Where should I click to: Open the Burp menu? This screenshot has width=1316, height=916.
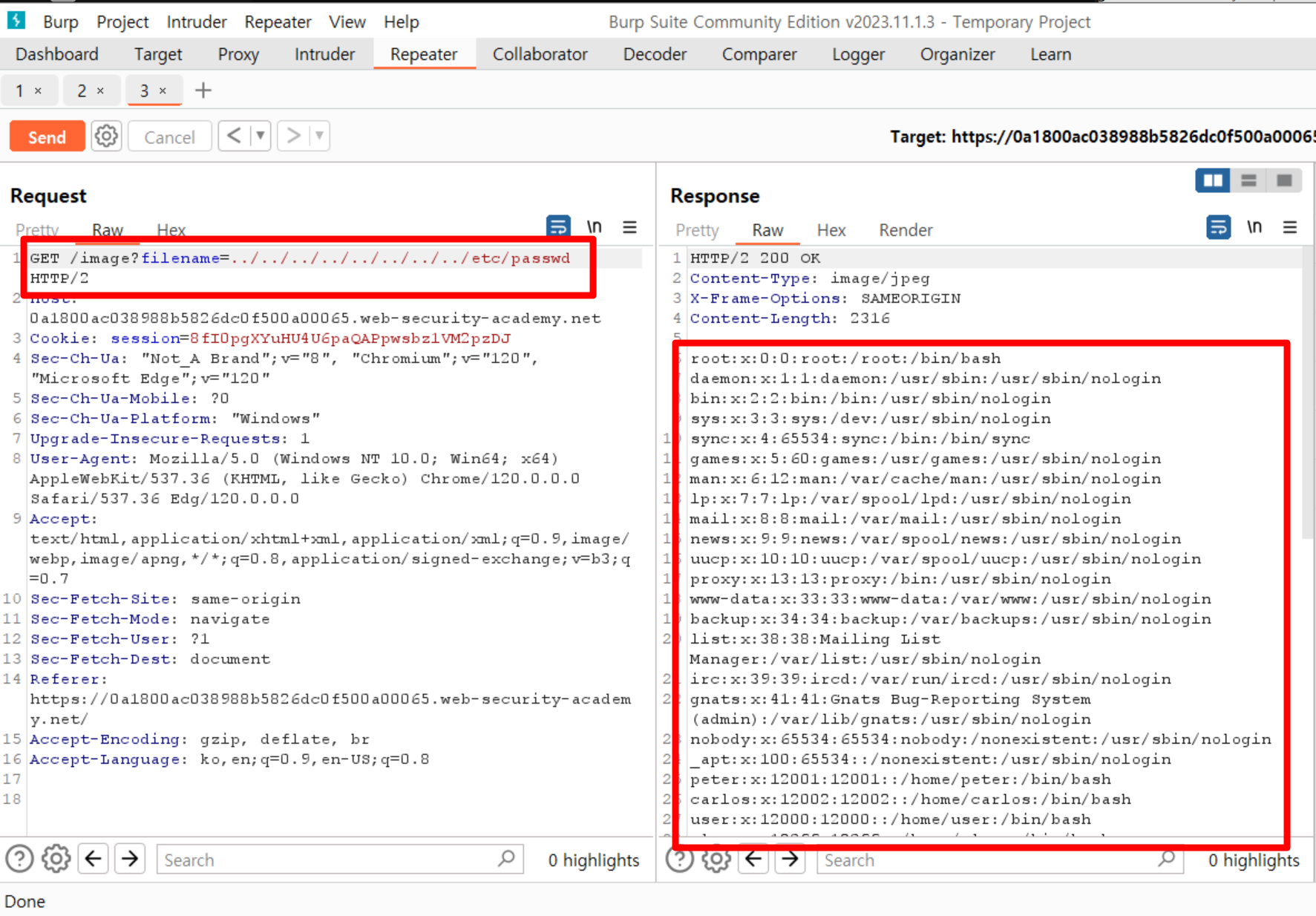coord(60,22)
